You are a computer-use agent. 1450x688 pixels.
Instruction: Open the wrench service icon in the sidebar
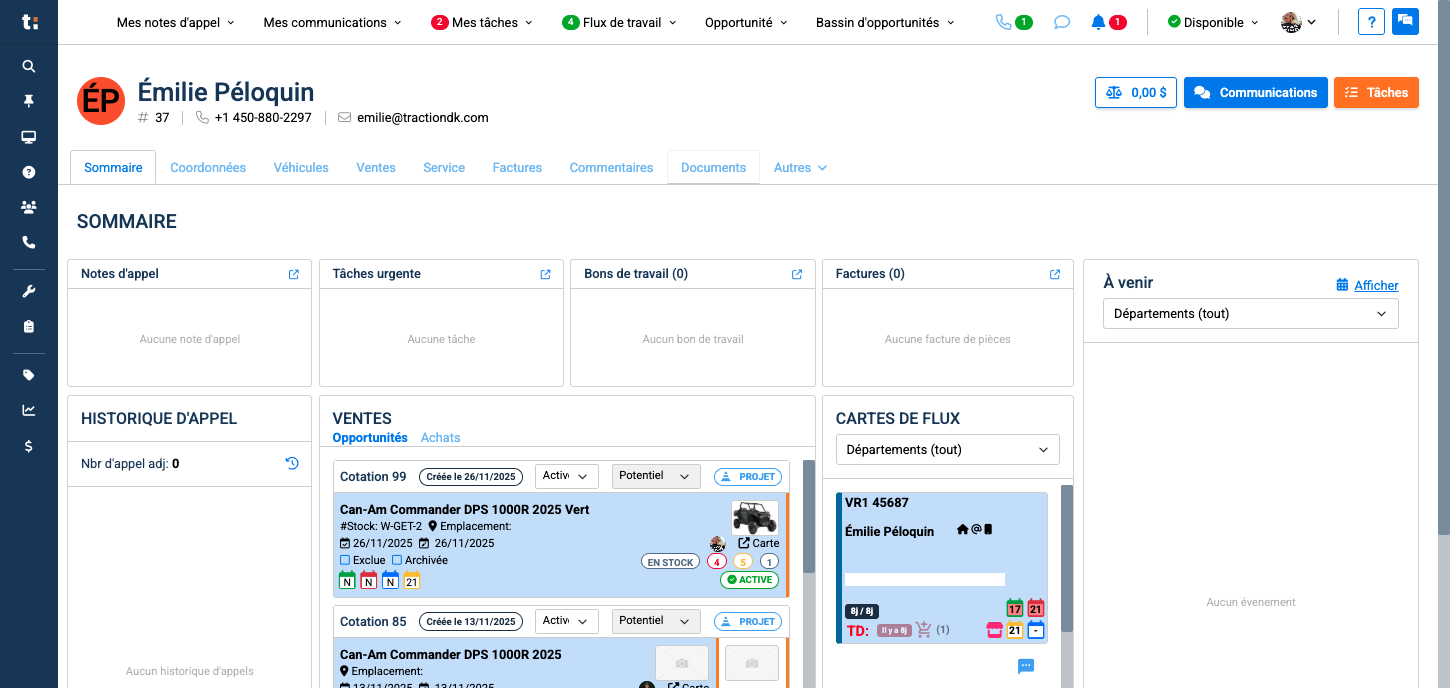click(28, 290)
